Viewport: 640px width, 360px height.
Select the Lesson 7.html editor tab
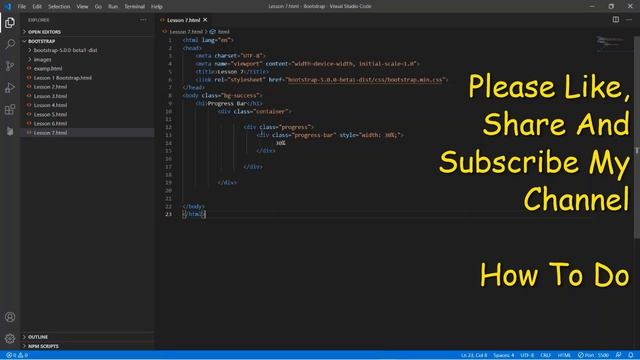[x=183, y=20]
